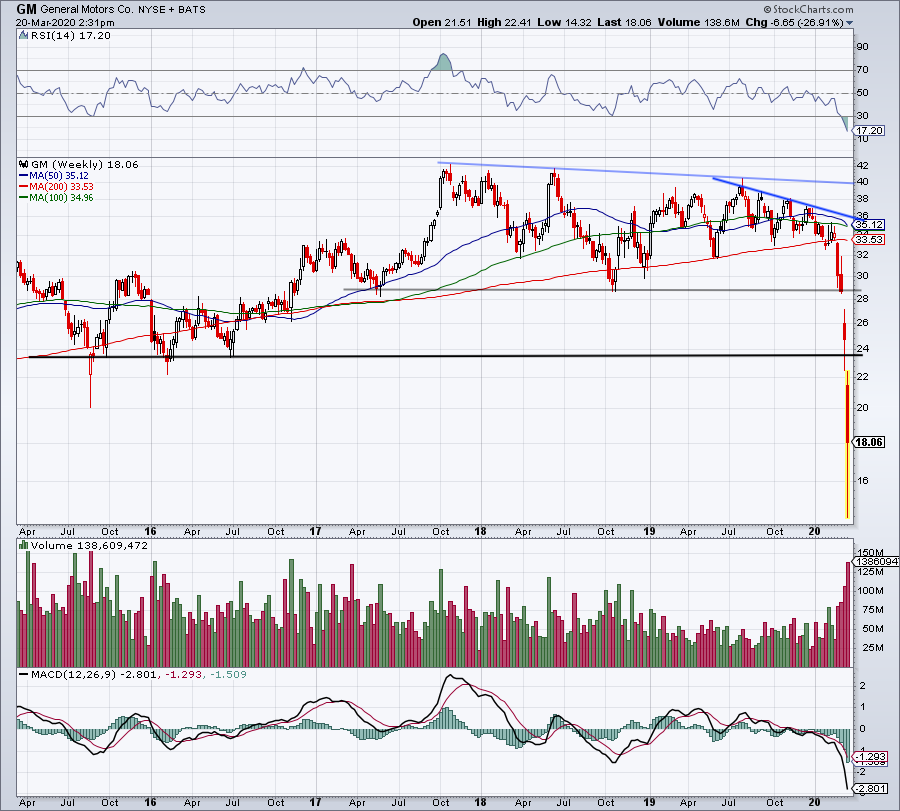Screen dimensions: 900x811
Task: Click the Volume 138.6M header value
Action: [698, 22]
